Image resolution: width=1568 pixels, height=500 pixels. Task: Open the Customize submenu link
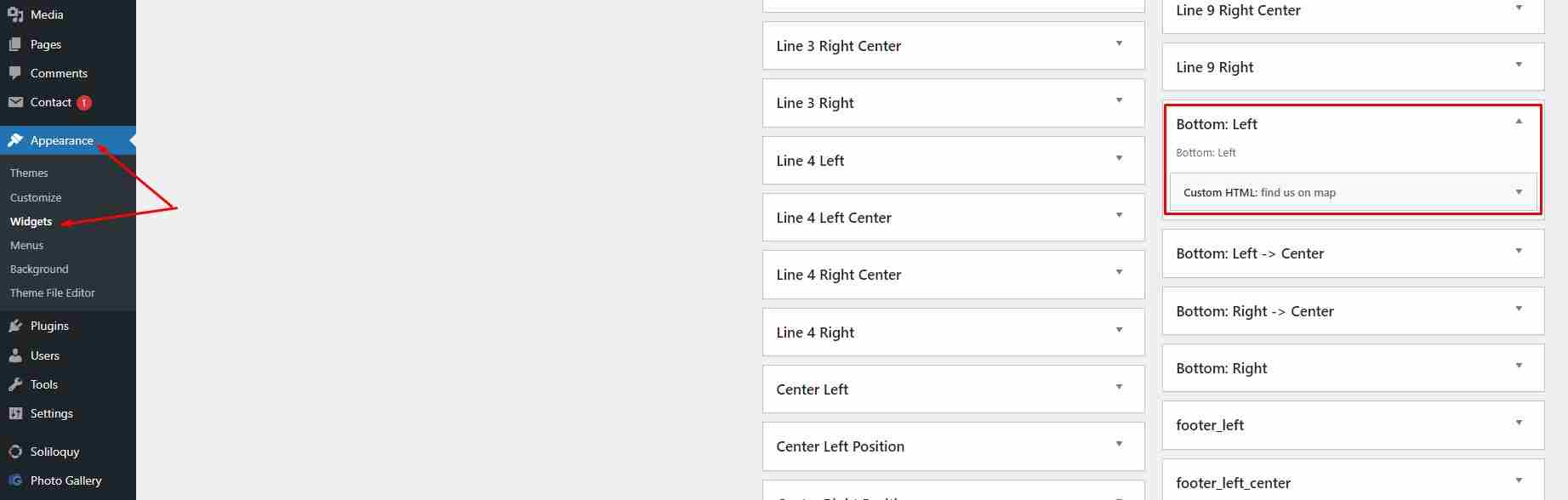(36, 197)
